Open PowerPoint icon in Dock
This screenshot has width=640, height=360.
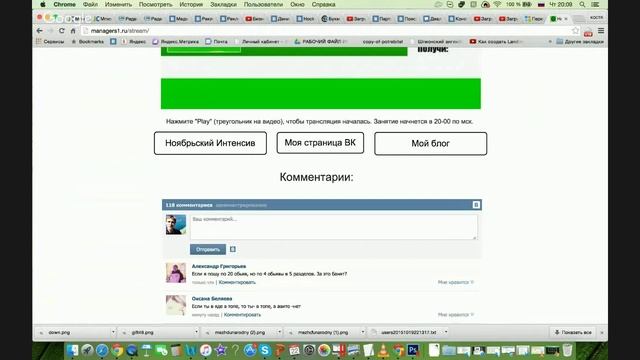tap(280, 350)
